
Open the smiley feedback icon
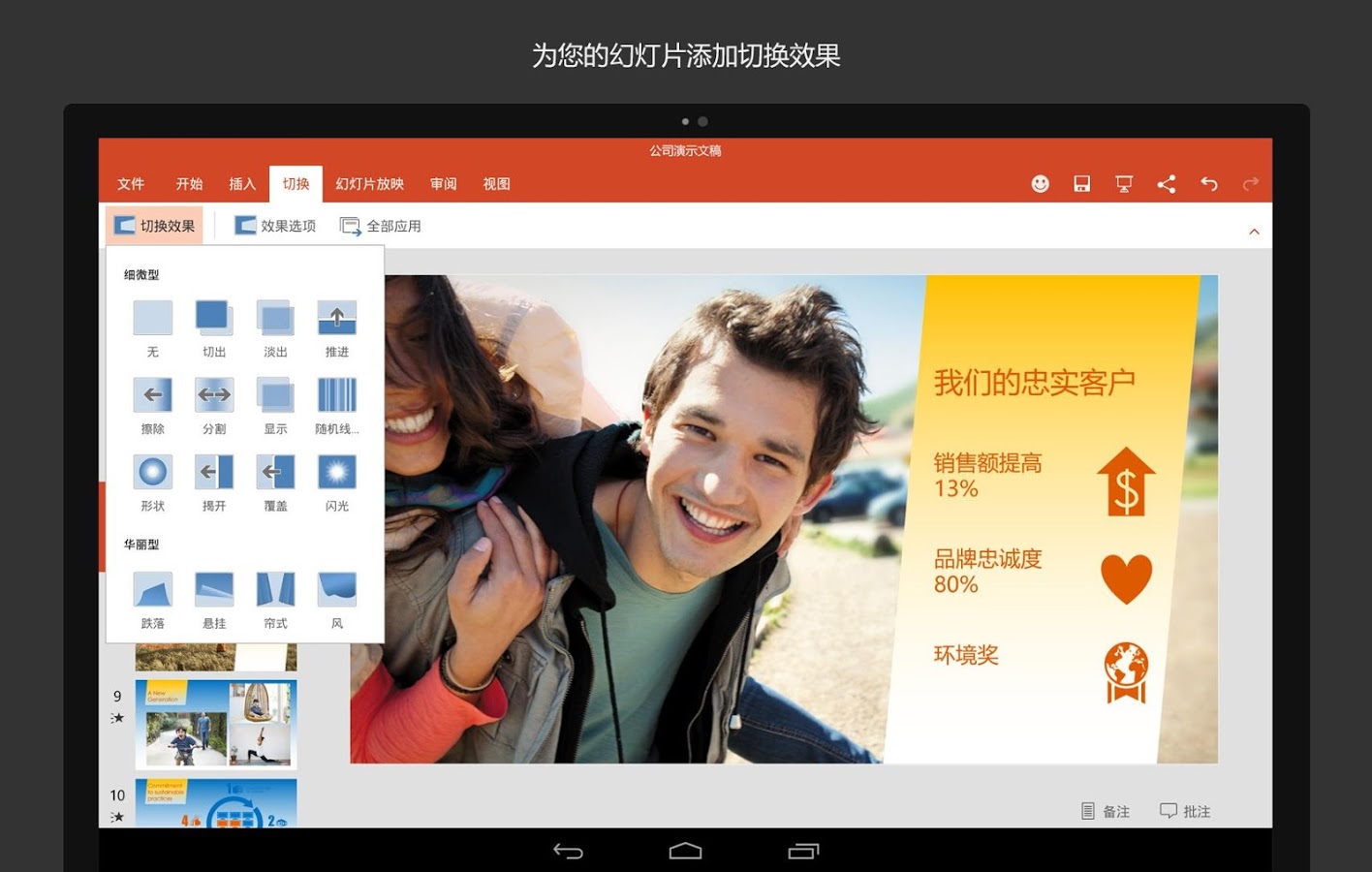pos(1040,183)
